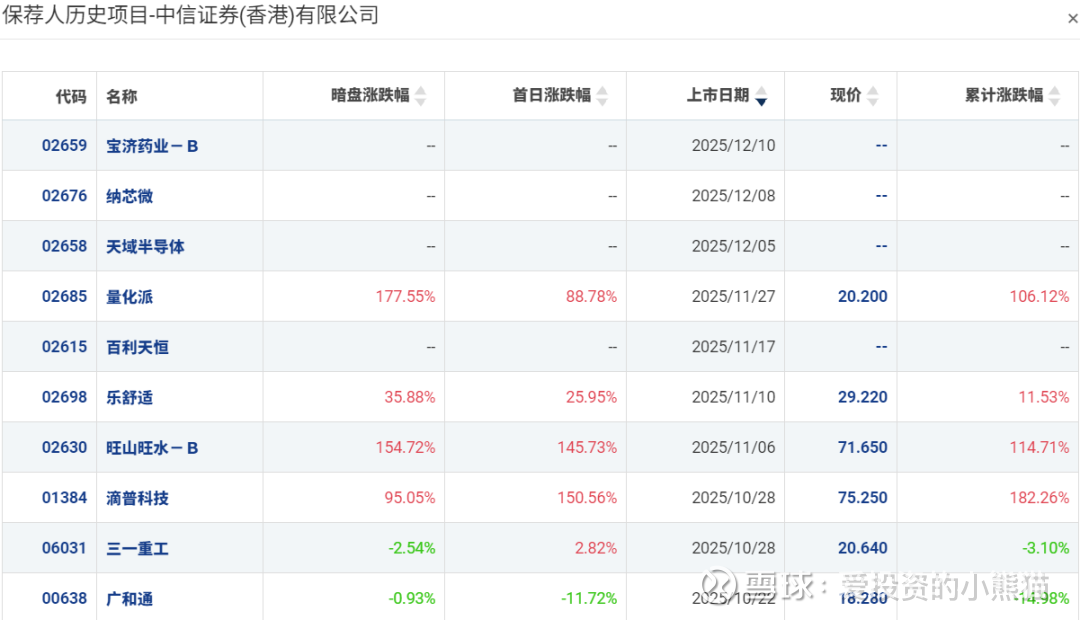Sort by 累计涨跌幅 column arrows
Screen dimensions: 1080x620
(x=1055, y=96)
